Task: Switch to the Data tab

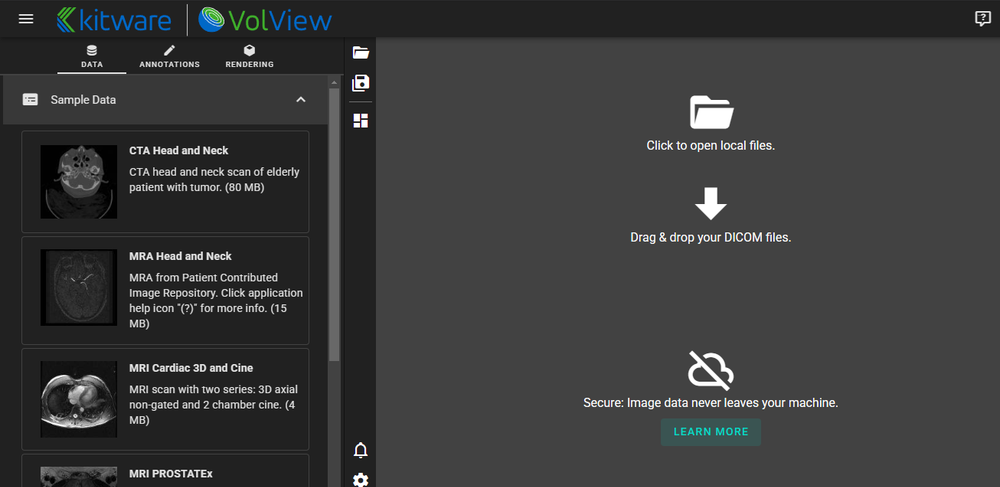Action: [92, 56]
